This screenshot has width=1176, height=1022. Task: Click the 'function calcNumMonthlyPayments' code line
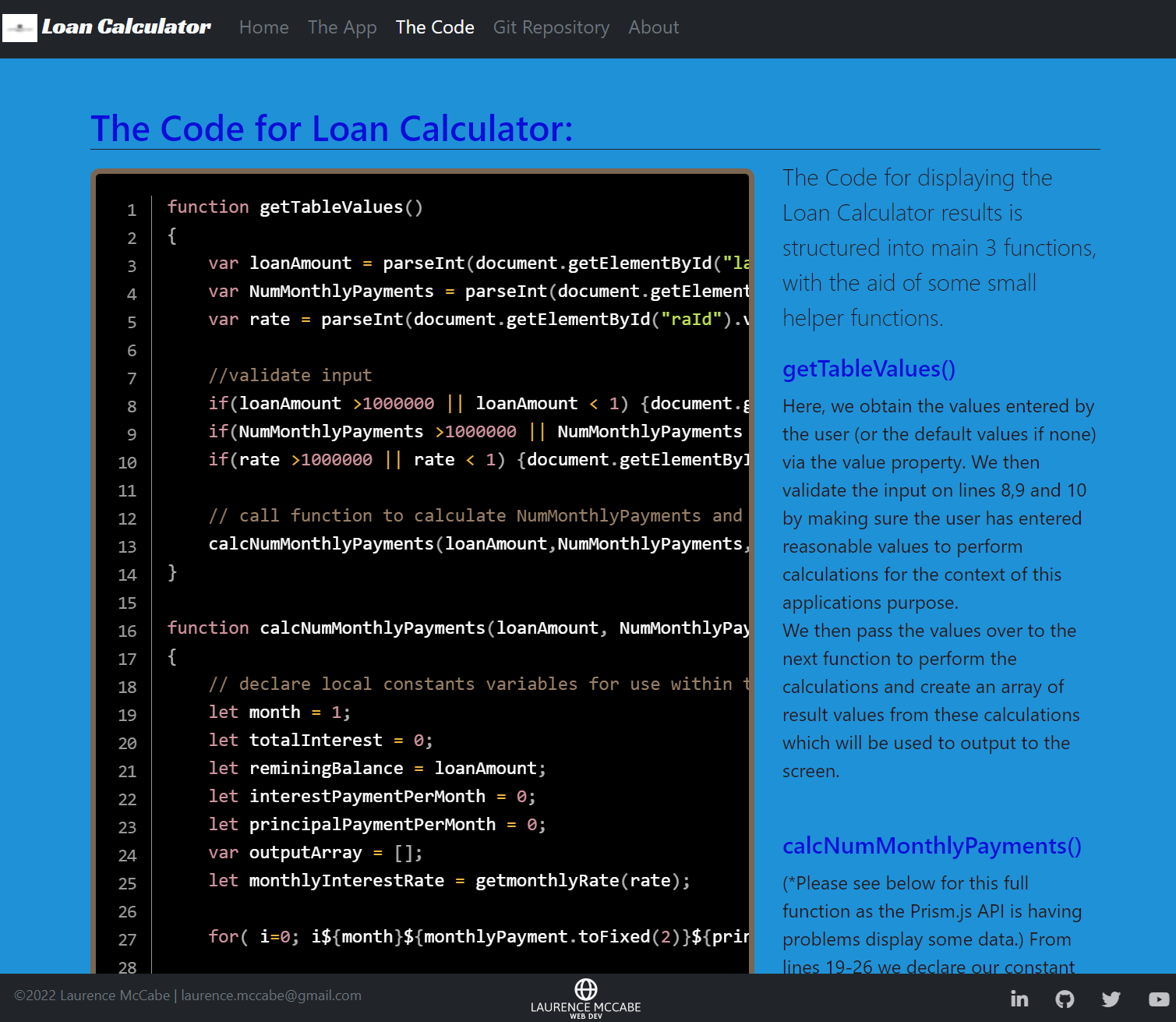pyautogui.click(x=458, y=628)
